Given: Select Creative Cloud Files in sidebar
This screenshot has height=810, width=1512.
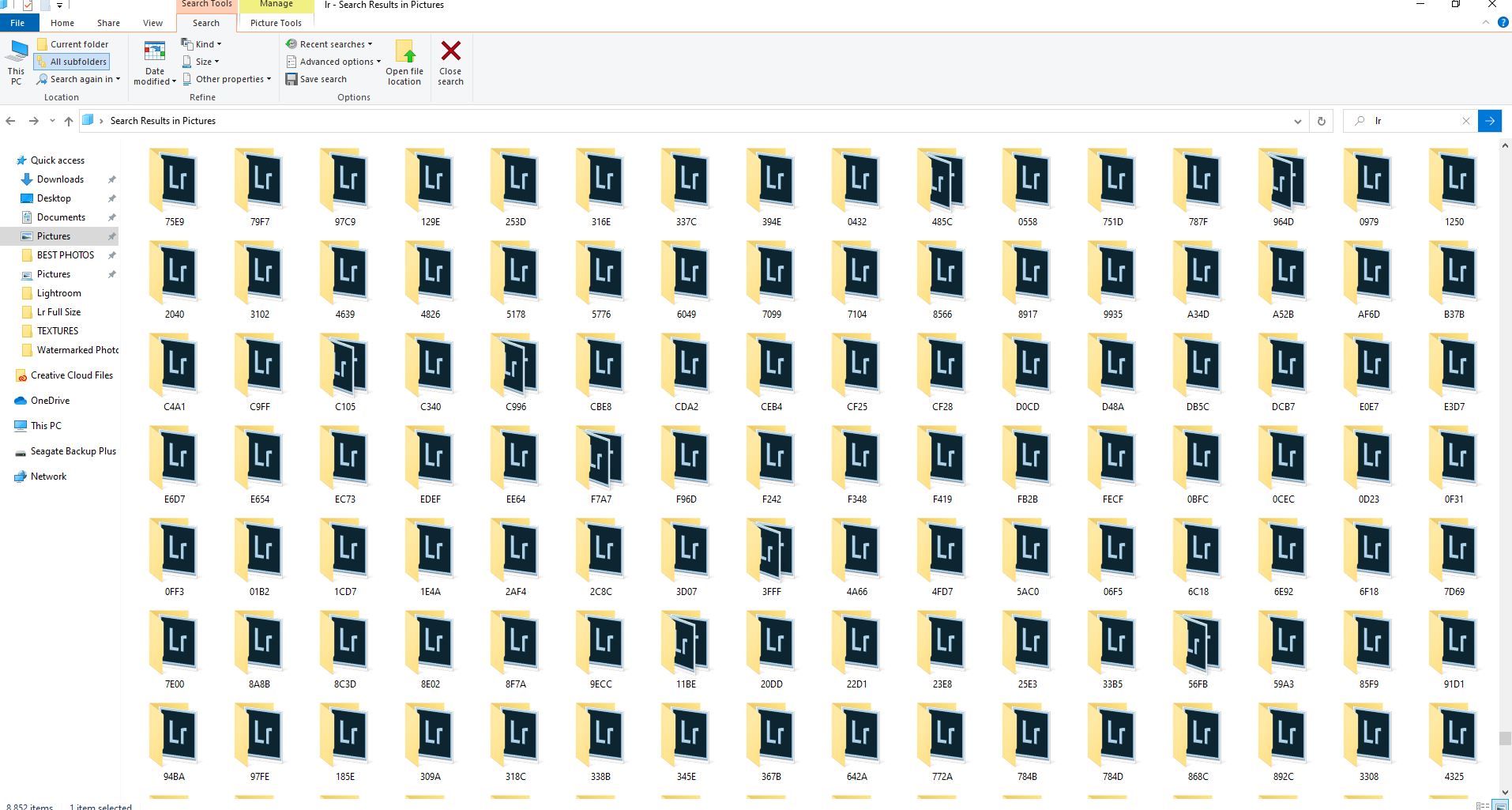Looking at the screenshot, I should tap(71, 375).
